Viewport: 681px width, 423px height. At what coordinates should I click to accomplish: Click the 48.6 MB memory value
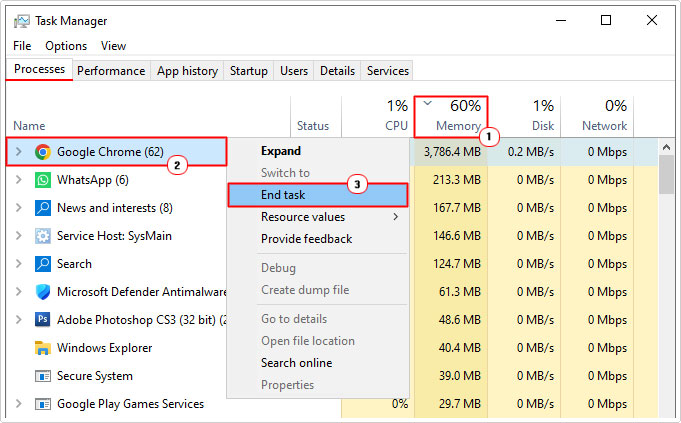[460, 320]
